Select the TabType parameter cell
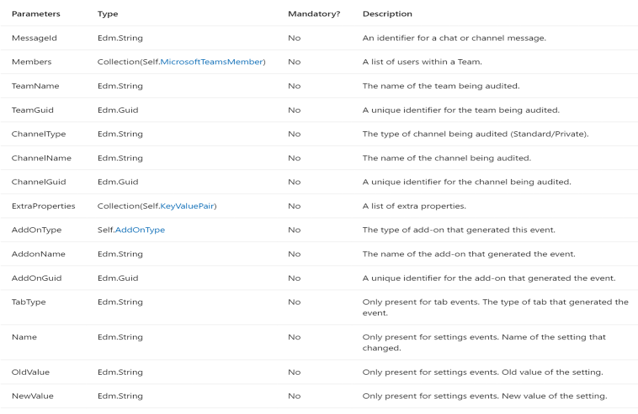 (28, 302)
